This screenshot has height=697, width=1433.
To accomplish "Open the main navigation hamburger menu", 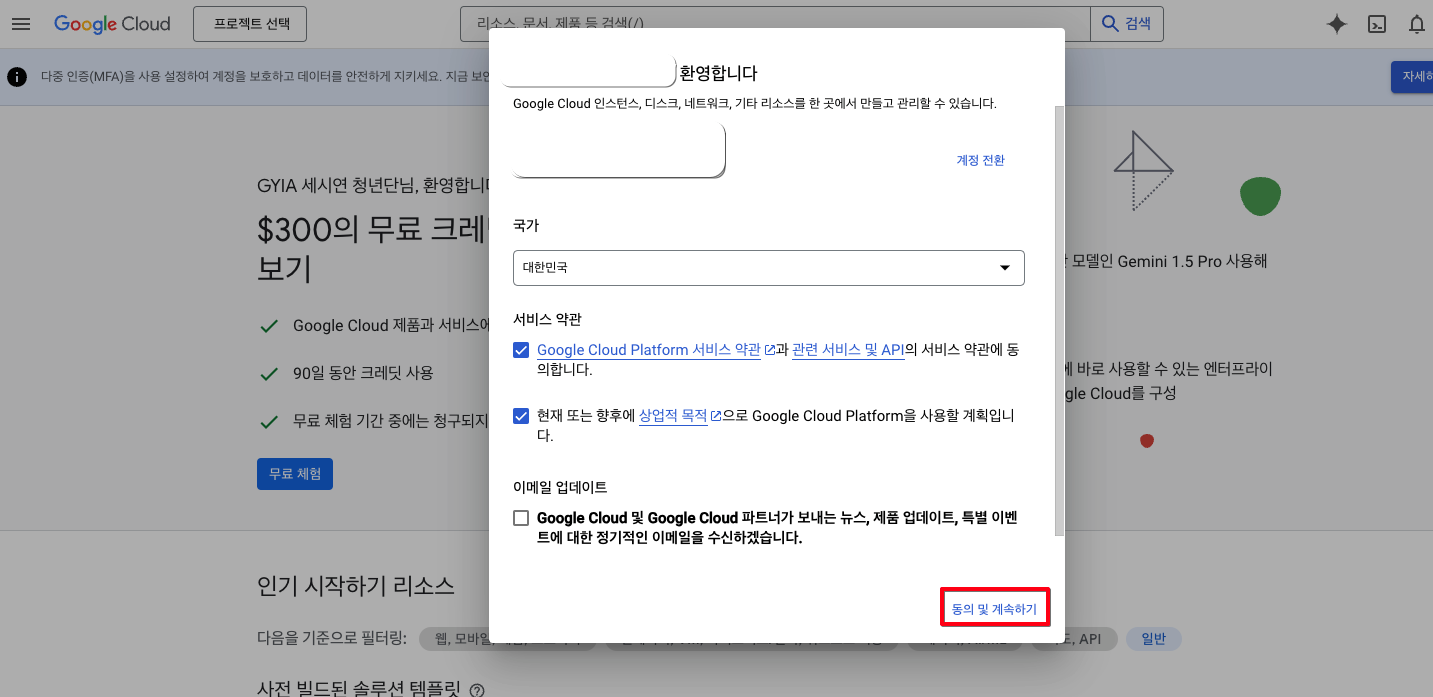I will tap(21, 24).
